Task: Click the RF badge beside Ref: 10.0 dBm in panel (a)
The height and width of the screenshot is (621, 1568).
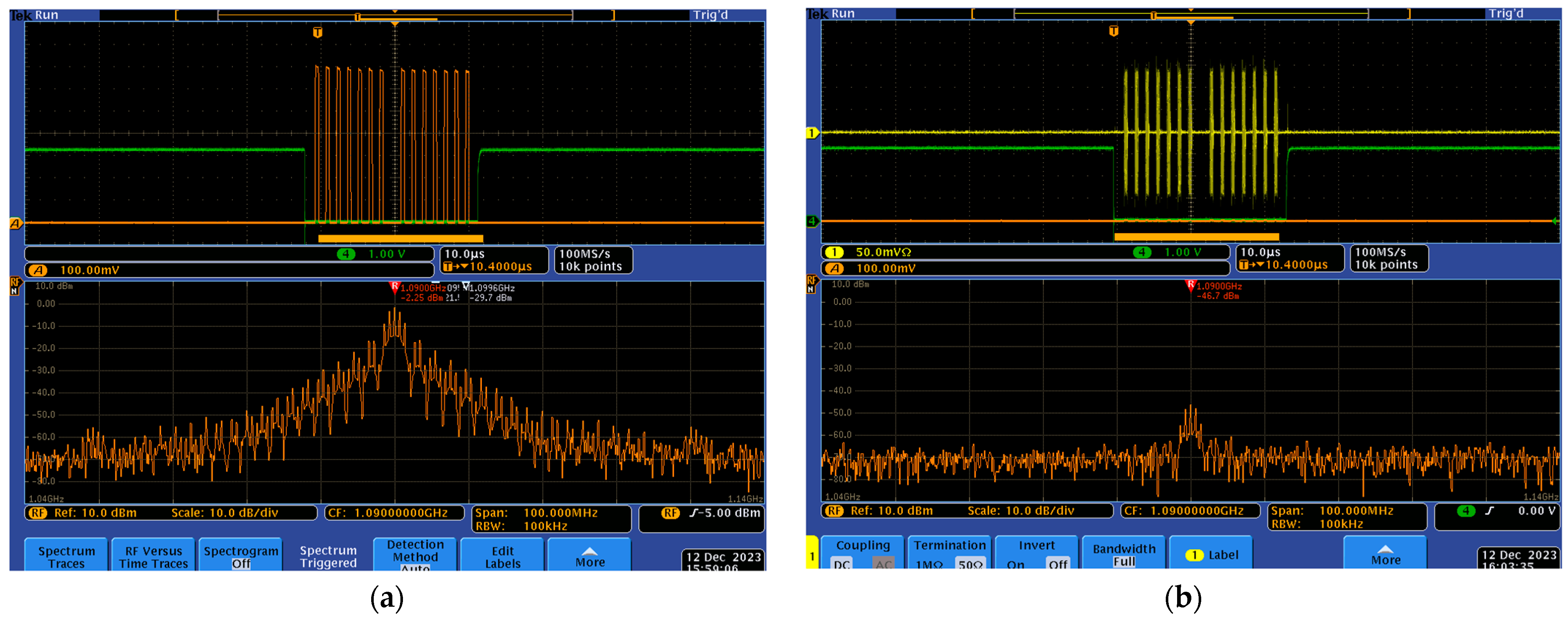Action: pyautogui.click(x=38, y=513)
